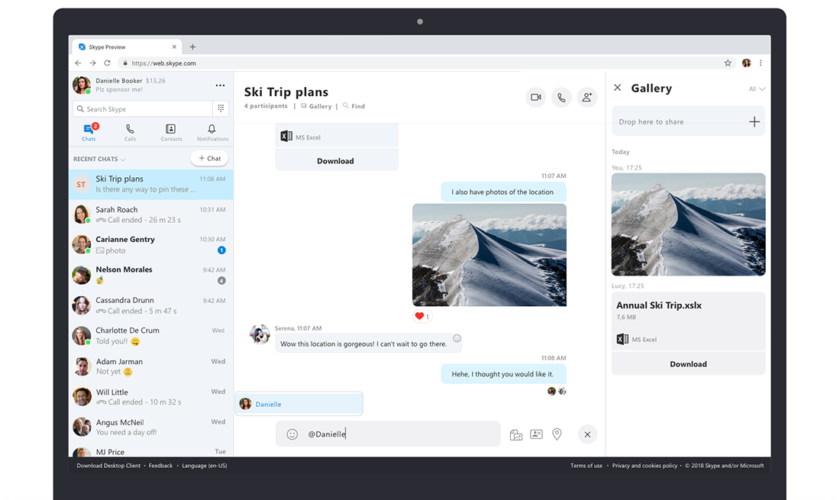Download Annual Ski Trip.xlsx from Gallery

688,364
